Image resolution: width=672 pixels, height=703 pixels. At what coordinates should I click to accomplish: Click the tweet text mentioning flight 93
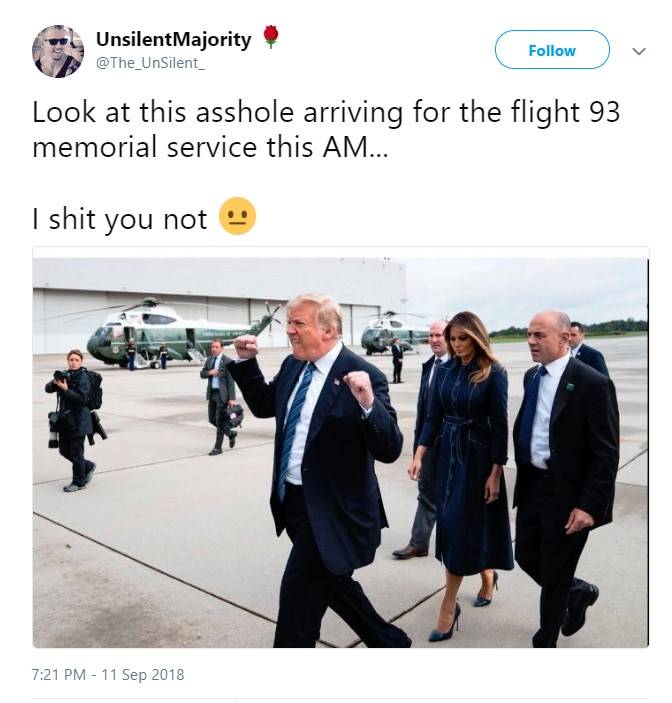(326, 130)
